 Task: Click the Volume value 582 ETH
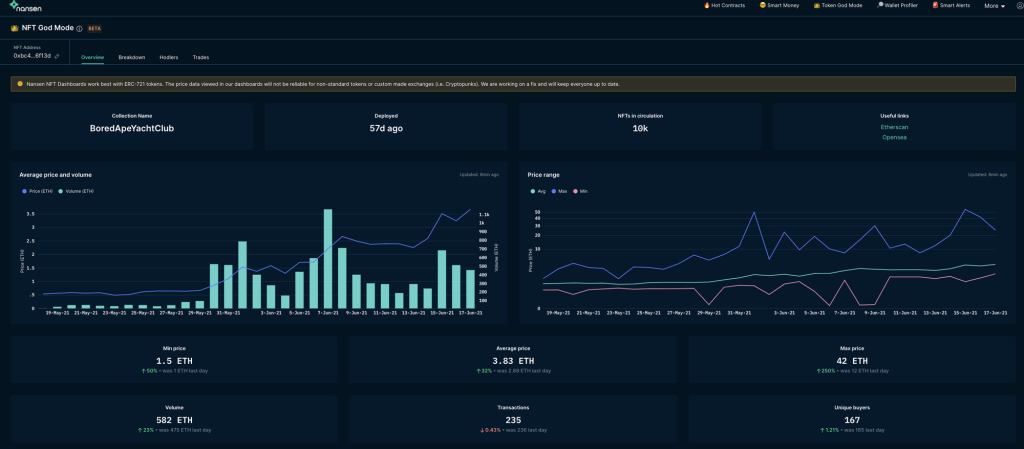click(x=174, y=420)
